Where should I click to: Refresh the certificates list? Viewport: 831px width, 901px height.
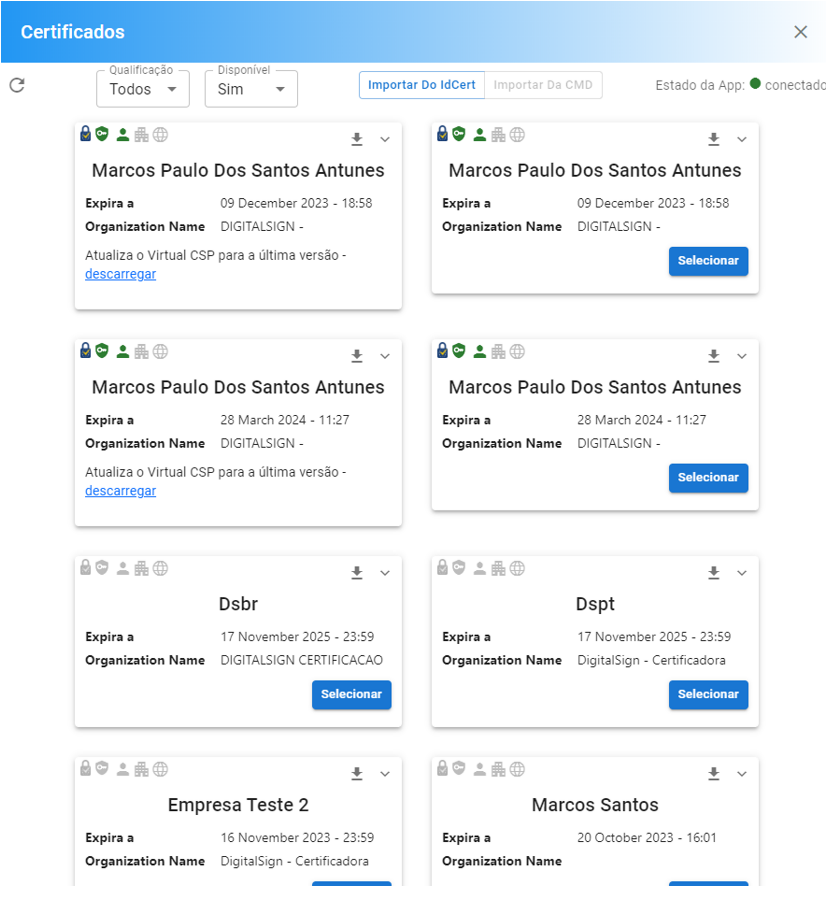17,85
